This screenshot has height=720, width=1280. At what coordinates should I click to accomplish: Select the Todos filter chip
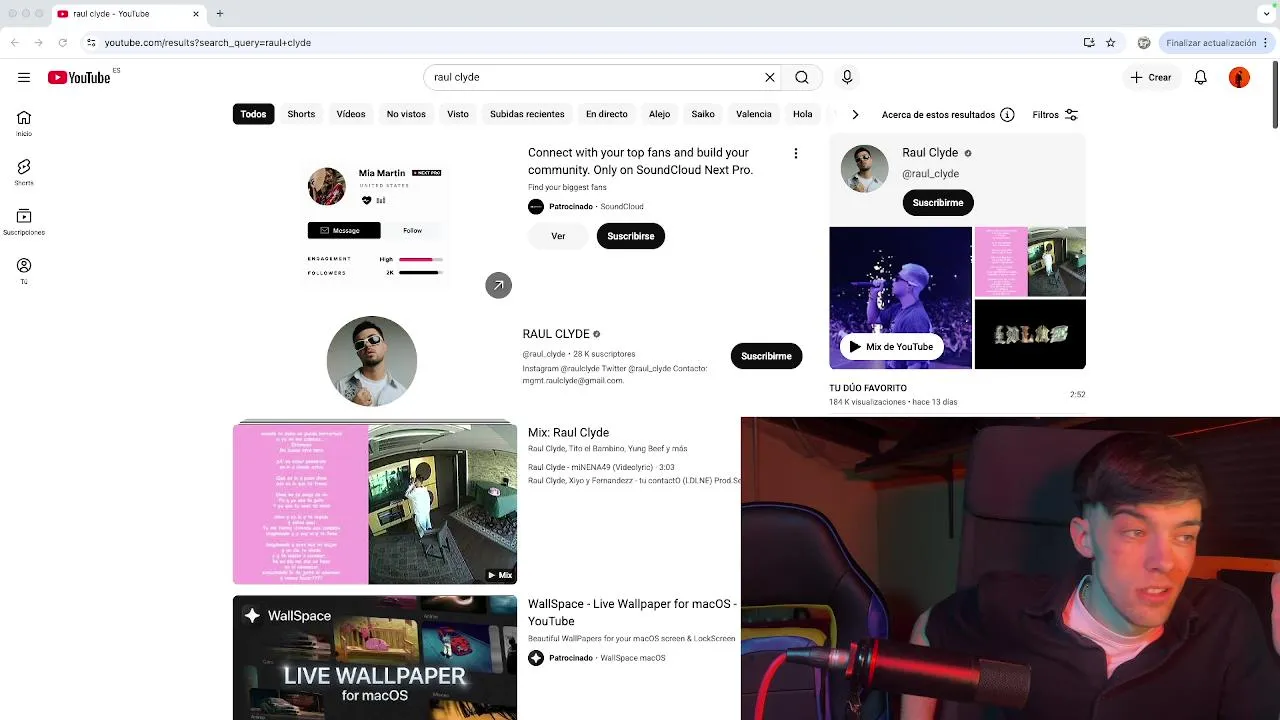[253, 114]
